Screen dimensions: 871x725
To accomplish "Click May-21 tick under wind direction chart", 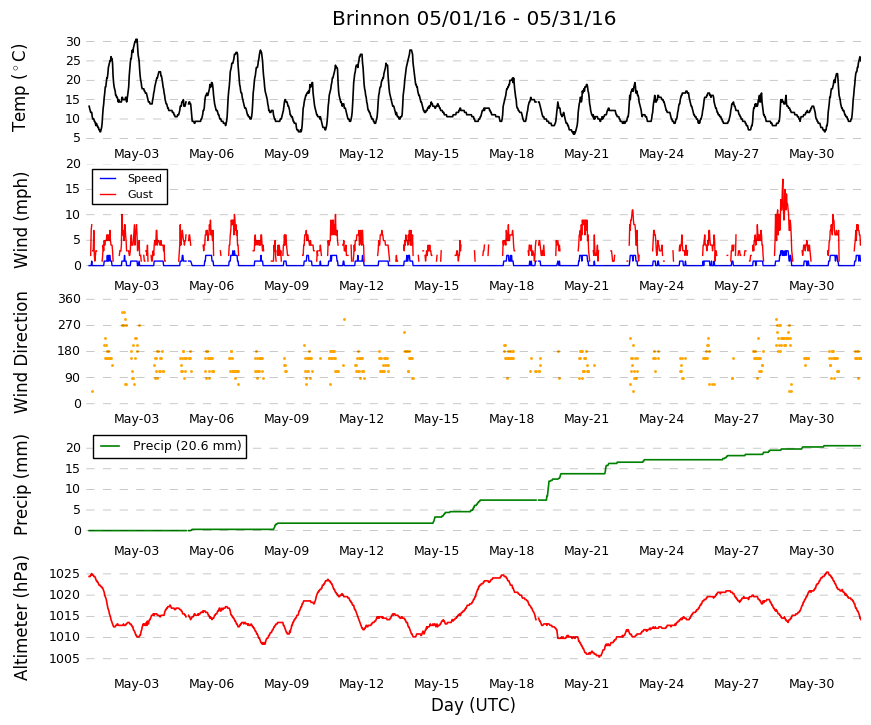I will [586, 419].
